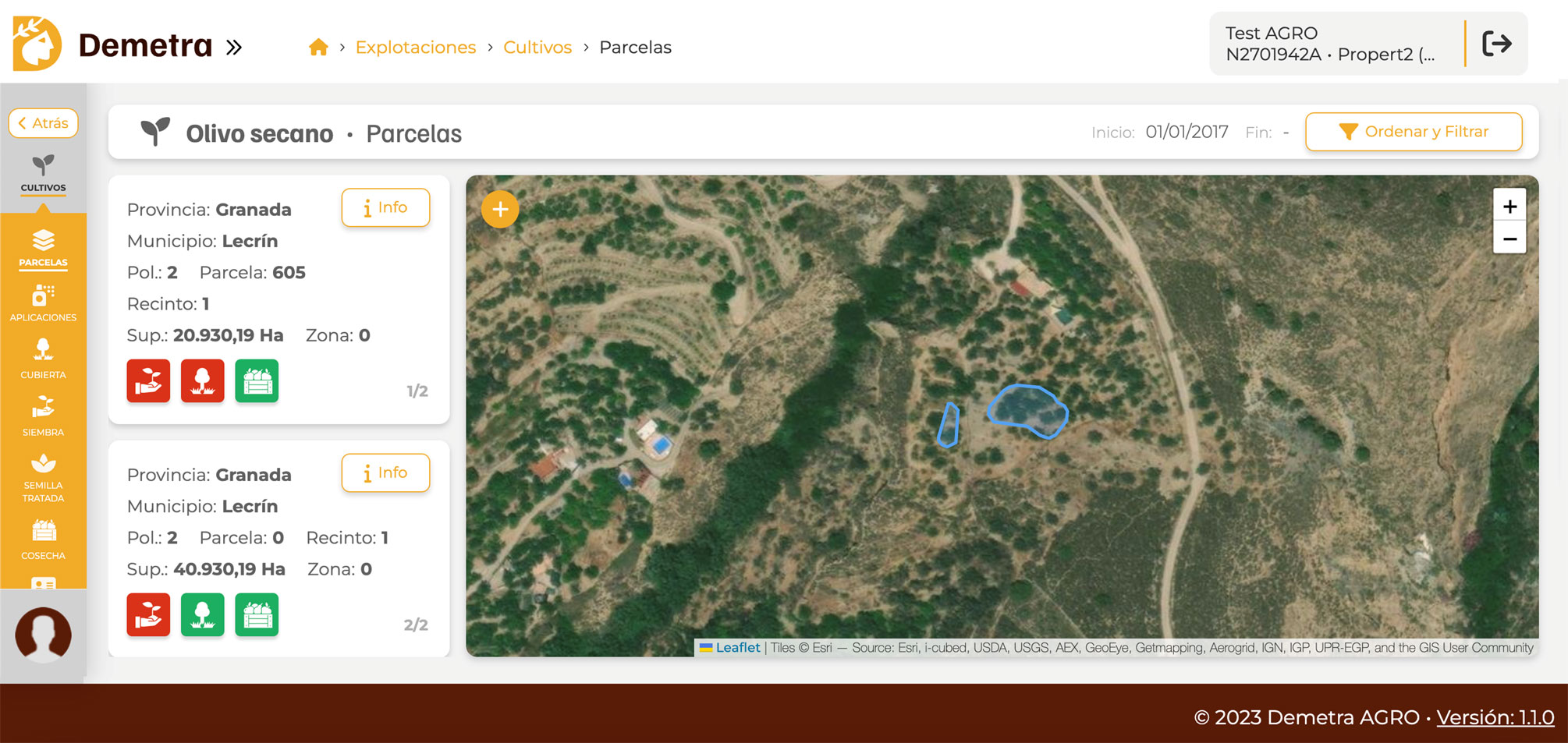Click red cubierta icon on first parcel card
This screenshot has height=743, width=1568.
203,381
